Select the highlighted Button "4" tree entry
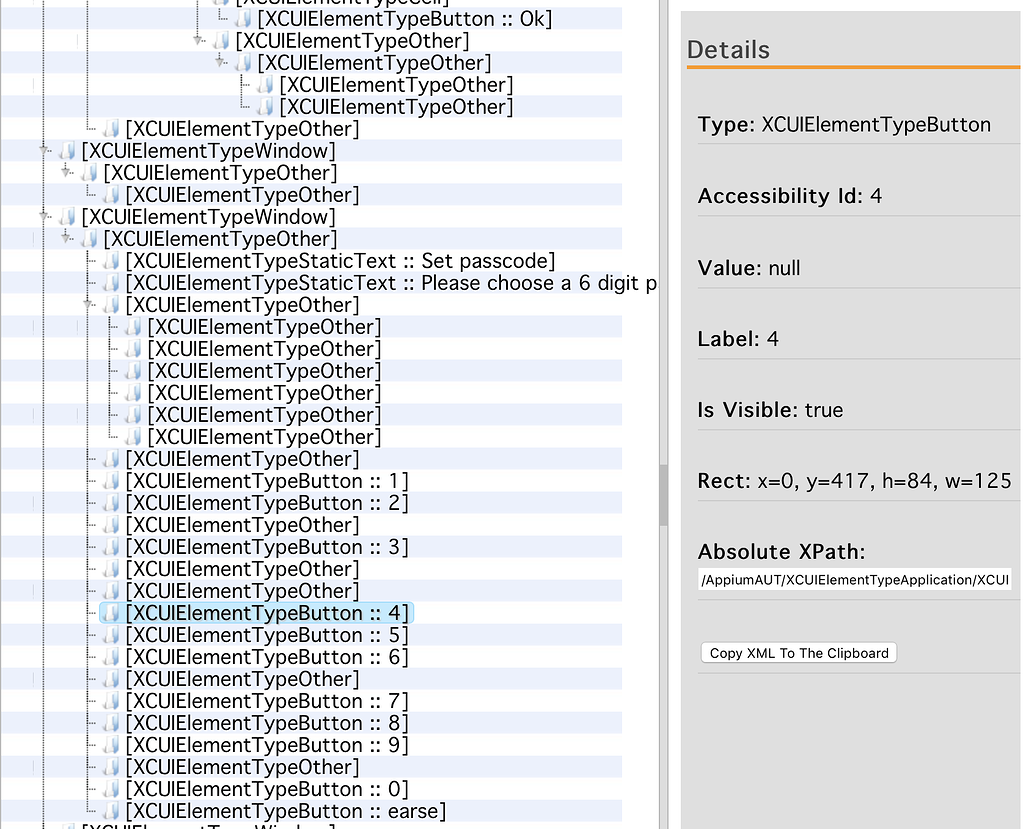 click(x=265, y=612)
